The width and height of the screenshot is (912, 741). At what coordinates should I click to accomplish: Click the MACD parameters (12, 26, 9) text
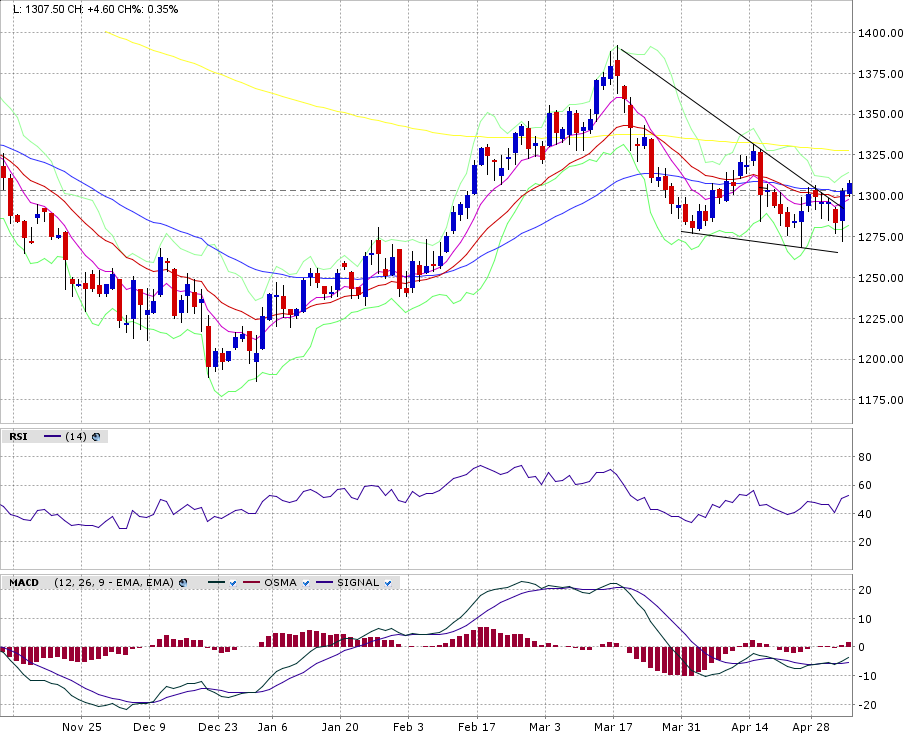click(115, 582)
